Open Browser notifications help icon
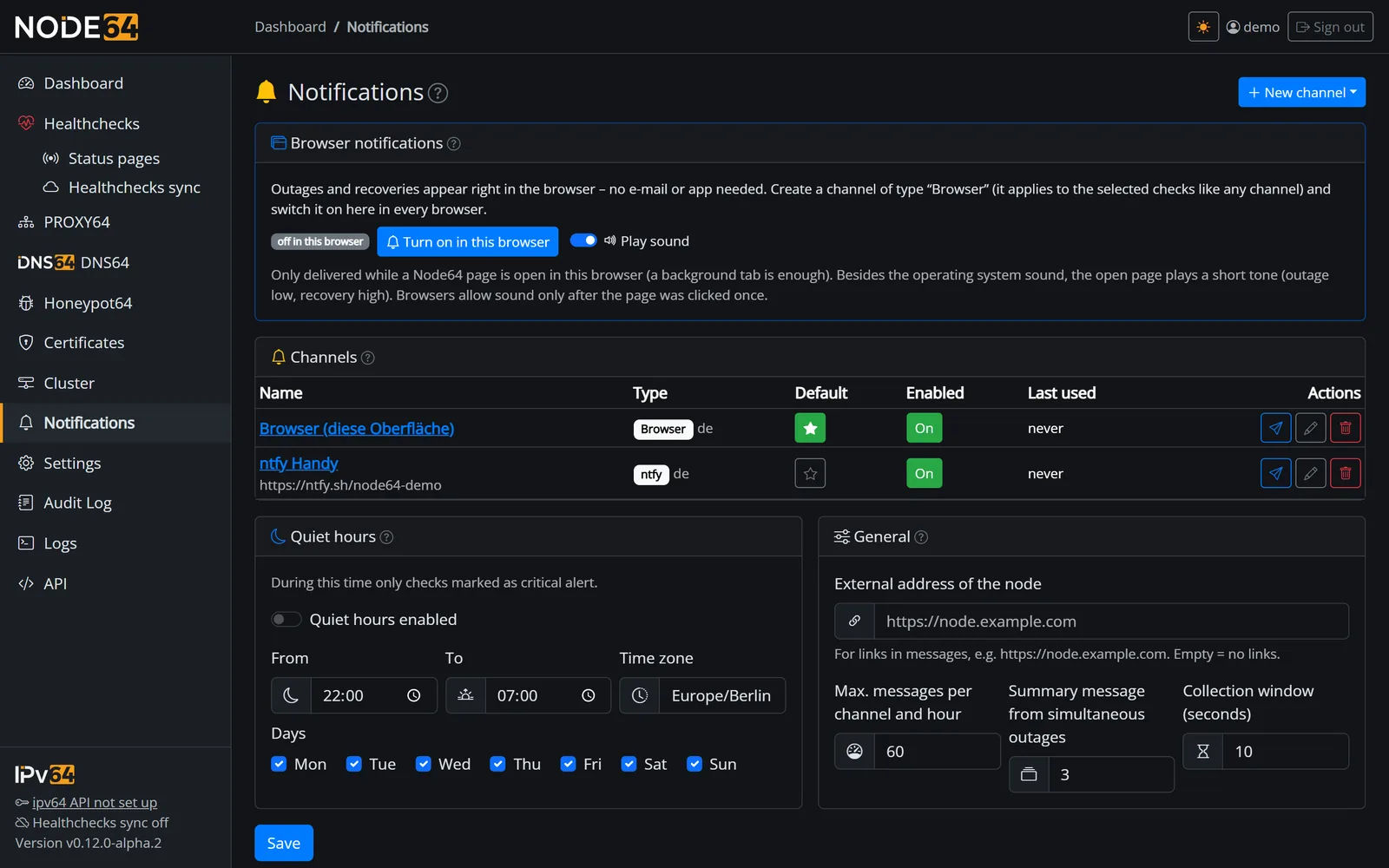The height and width of the screenshot is (868, 1389). (453, 144)
